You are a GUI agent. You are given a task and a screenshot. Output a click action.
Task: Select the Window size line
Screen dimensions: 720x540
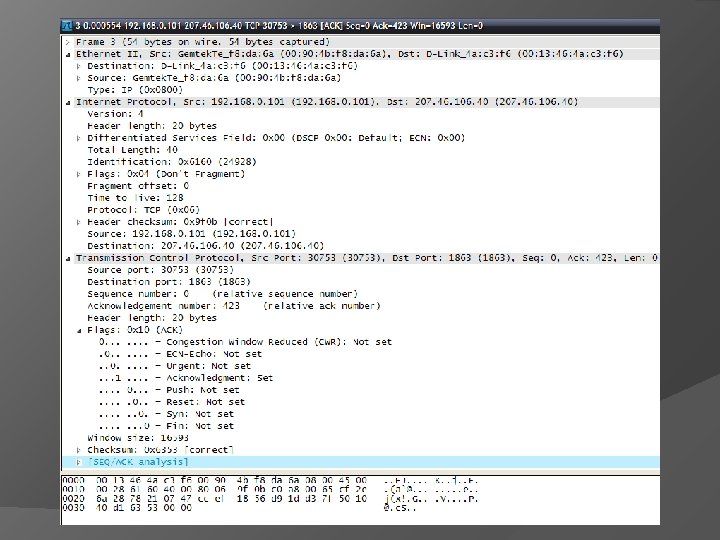coord(138,438)
